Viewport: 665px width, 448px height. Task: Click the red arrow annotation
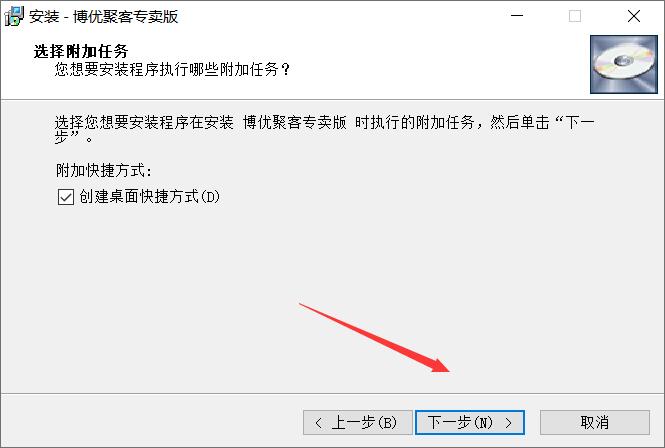[374, 338]
